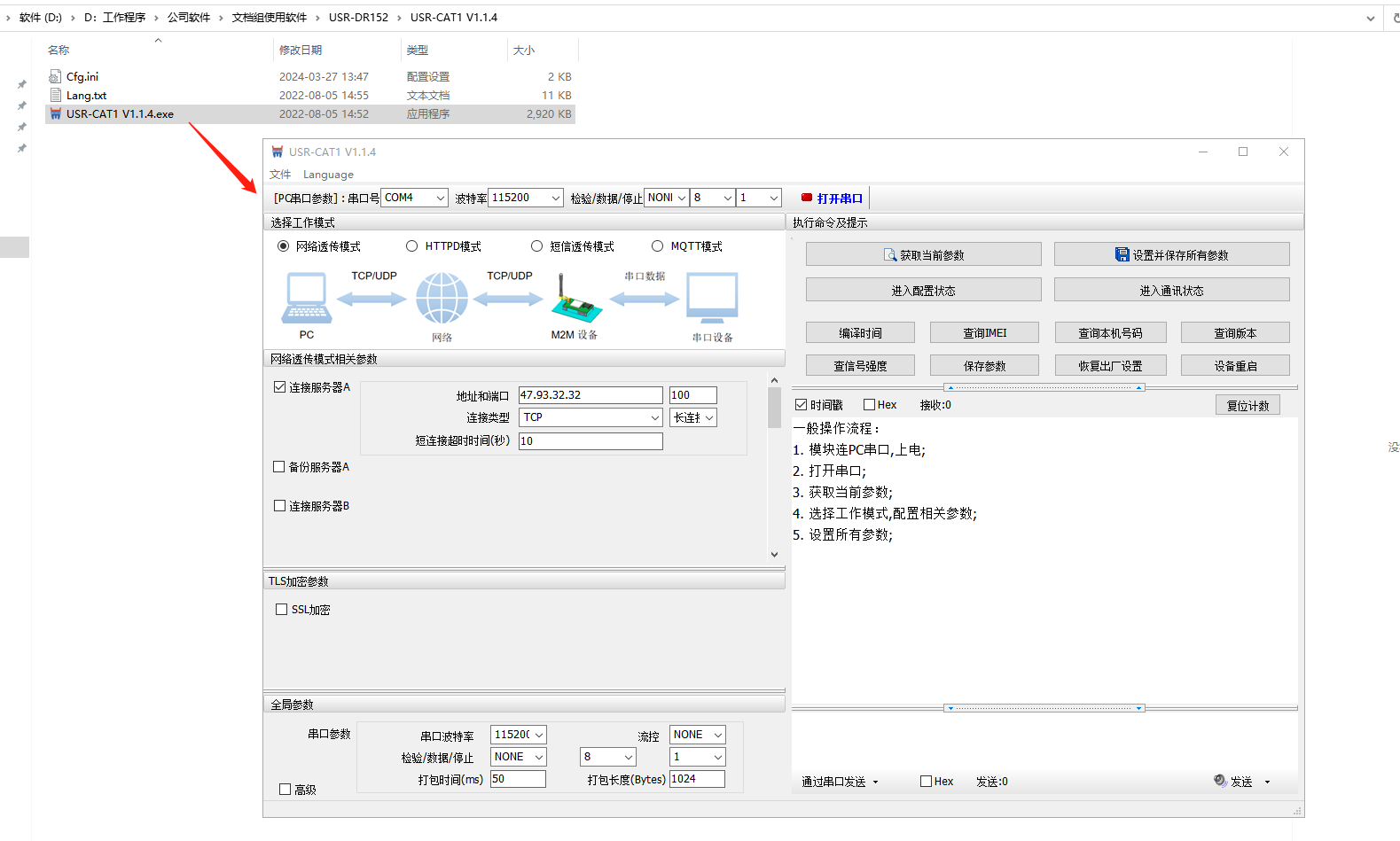Click the M2M device image in diagram

point(575,301)
